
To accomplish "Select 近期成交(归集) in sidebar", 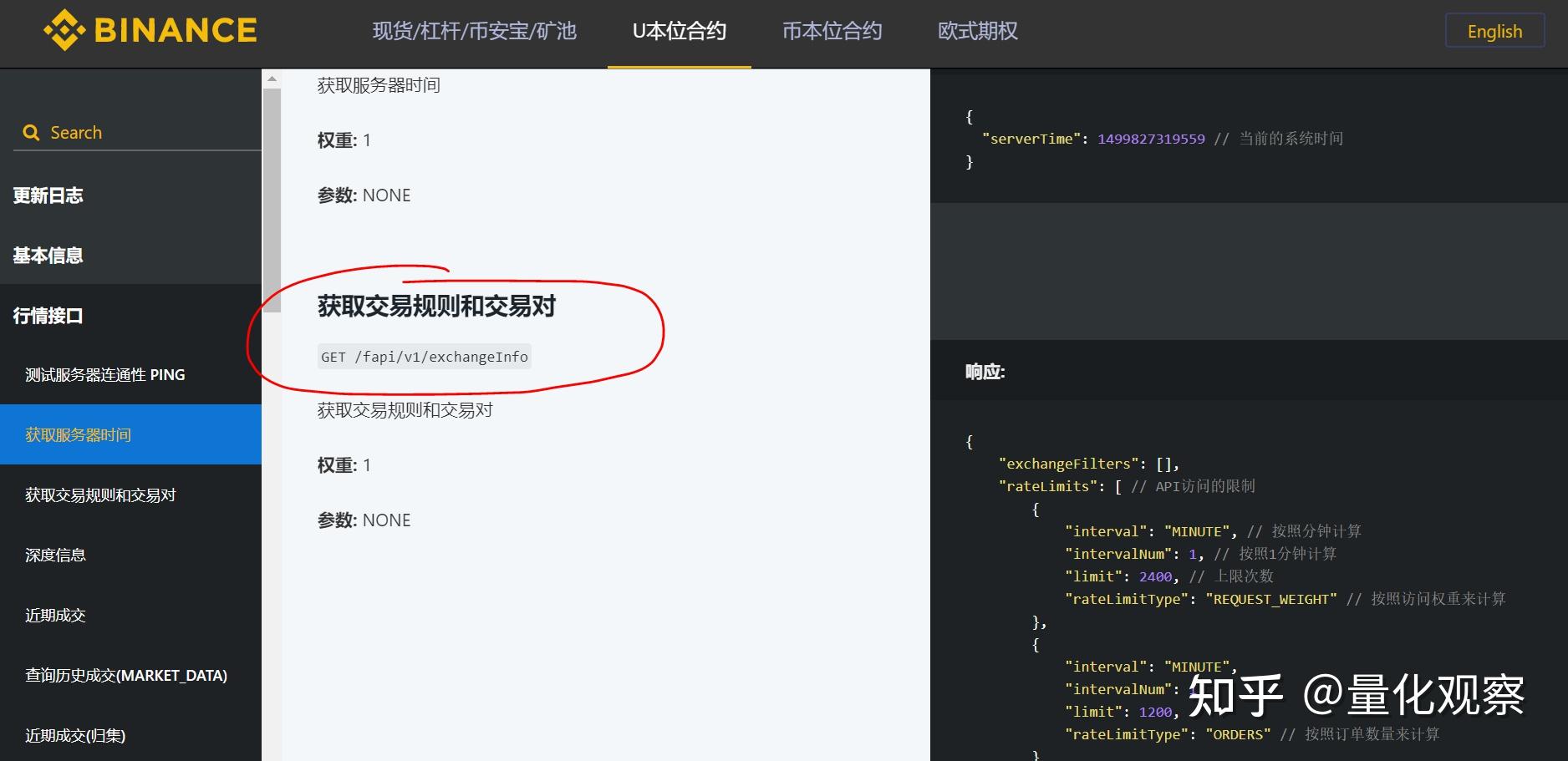I will (74, 736).
